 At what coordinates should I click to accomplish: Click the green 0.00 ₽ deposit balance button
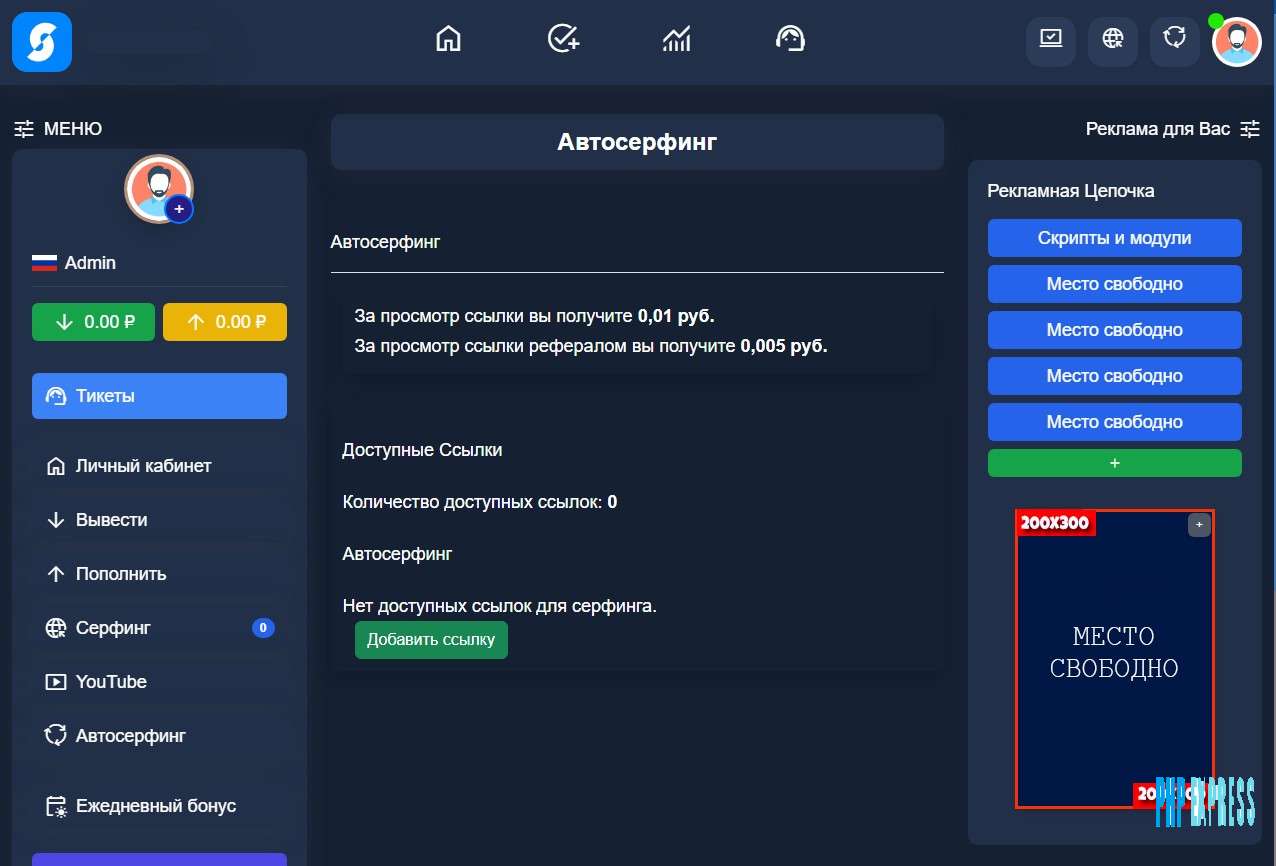[x=93, y=322]
